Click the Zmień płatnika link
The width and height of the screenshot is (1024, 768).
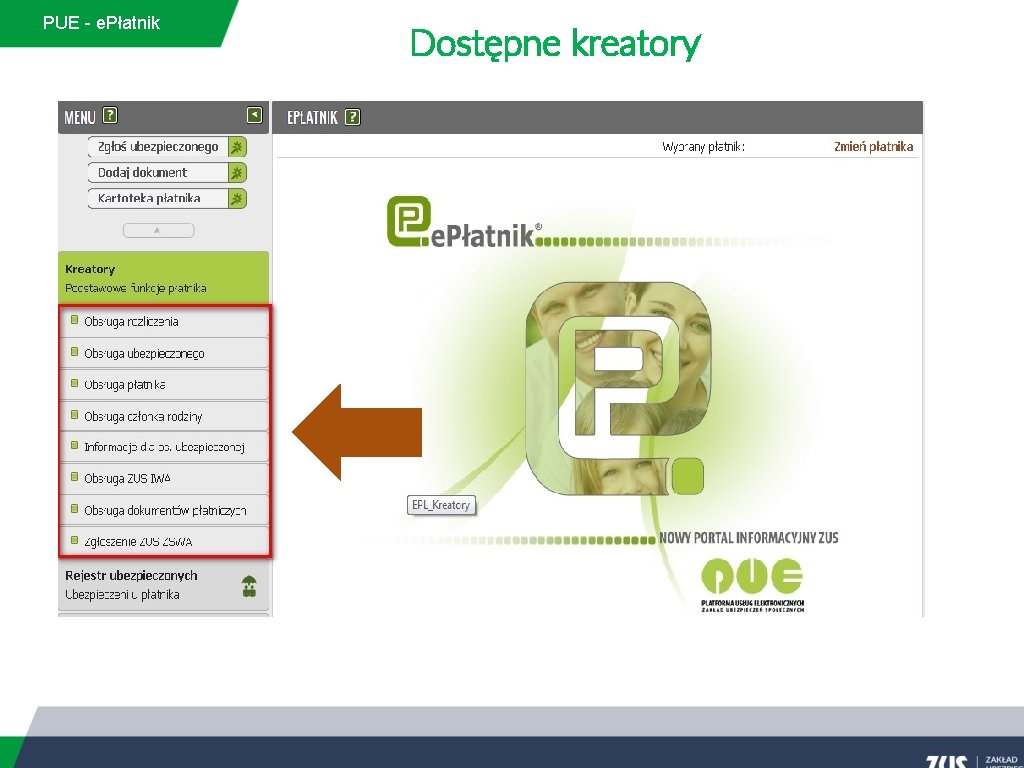click(873, 146)
